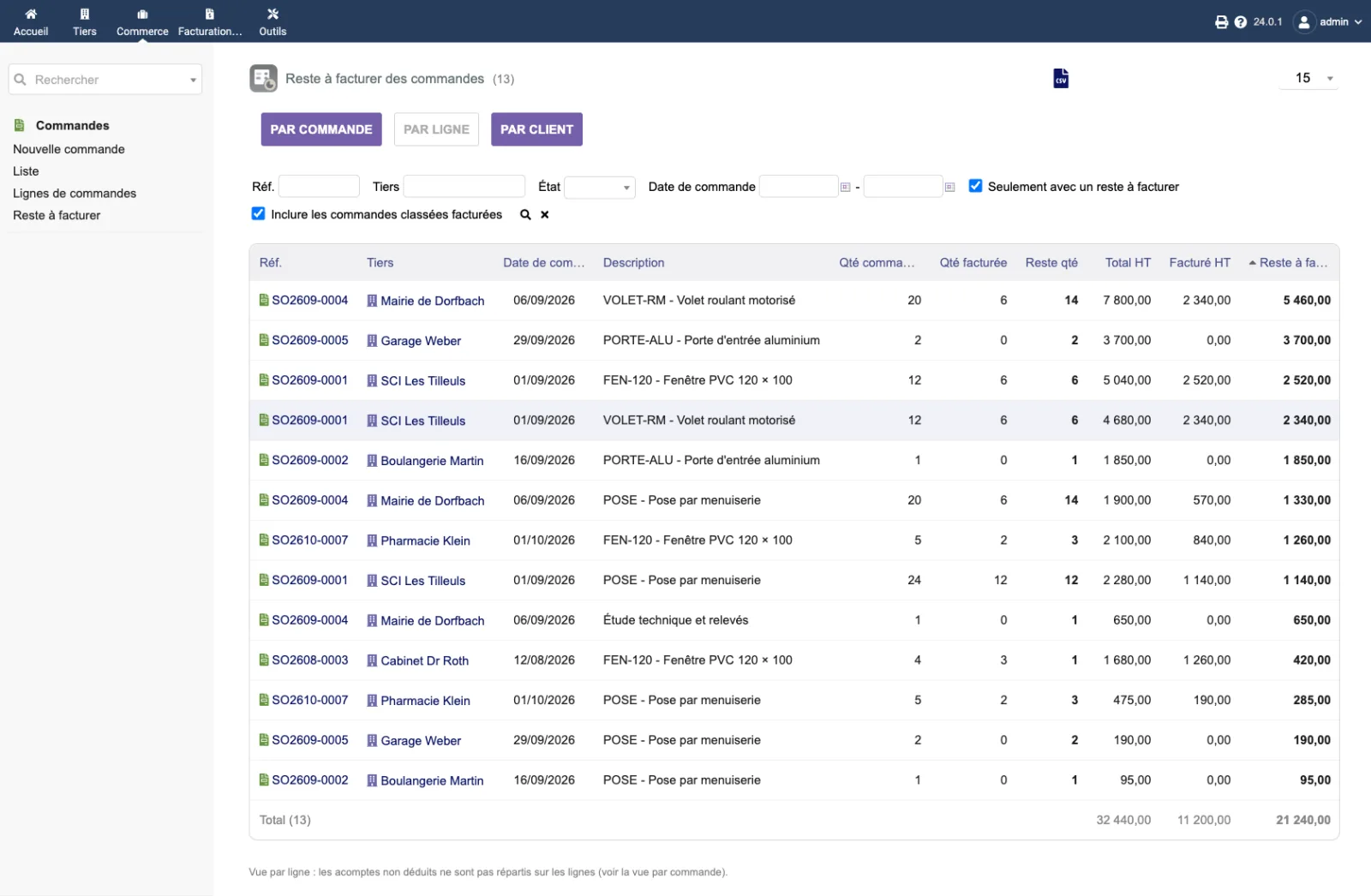Focus the Tiers filter field
Image resolution: width=1371 pixels, height=896 pixels.
pyautogui.click(x=464, y=187)
